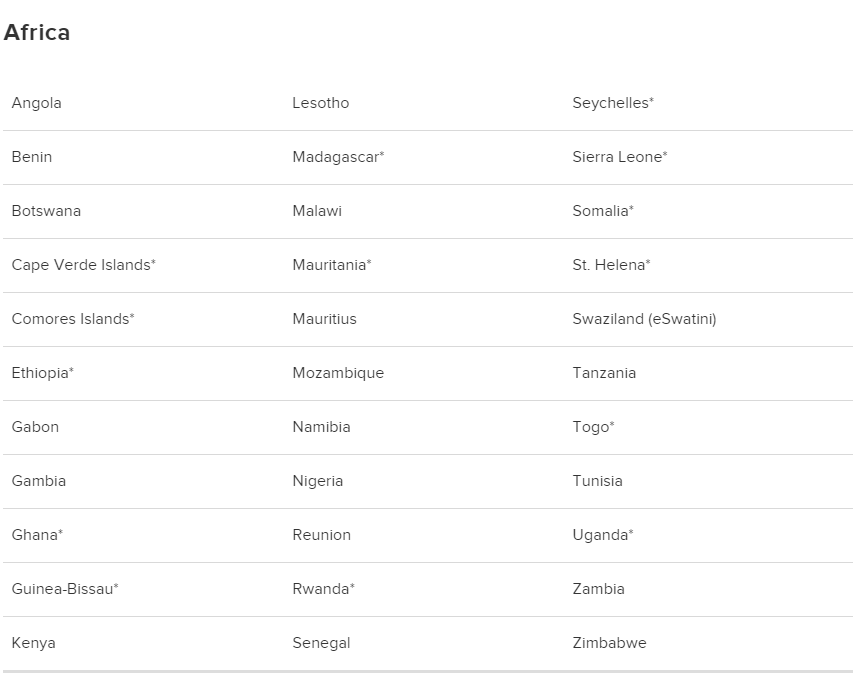This screenshot has height=673, width=856.
Task: Click Namibia in the list
Action: (322, 427)
